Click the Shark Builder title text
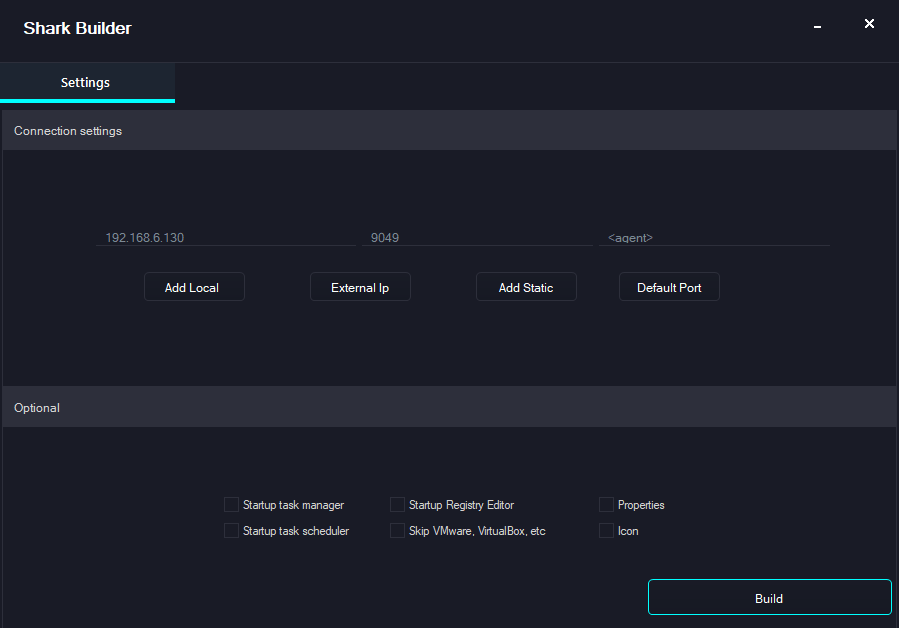Viewport: 899px width, 628px height. 77,28
